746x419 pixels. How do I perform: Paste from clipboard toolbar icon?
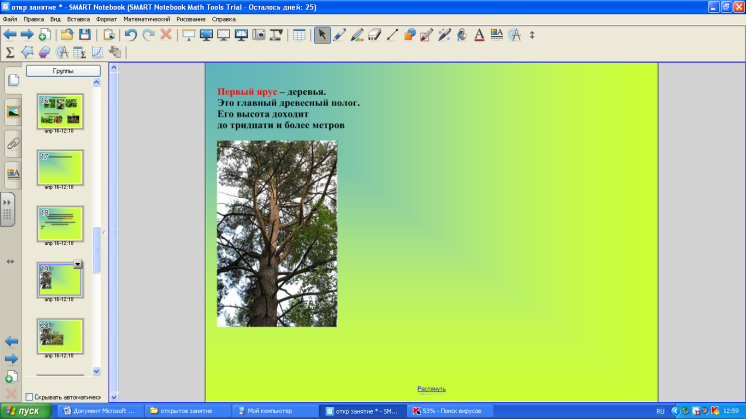pos(109,35)
